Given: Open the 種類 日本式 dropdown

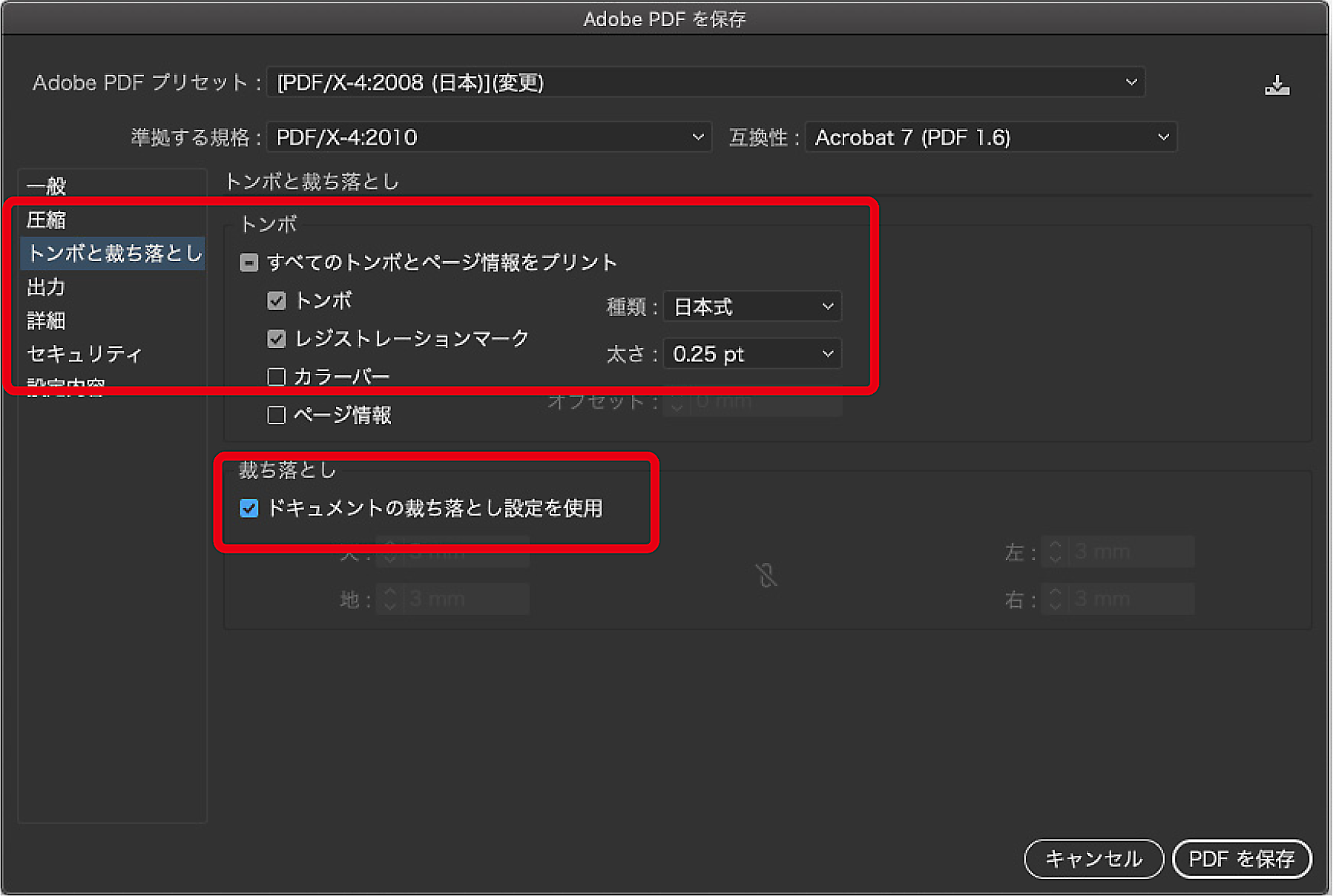Looking at the screenshot, I should coord(751,306).
